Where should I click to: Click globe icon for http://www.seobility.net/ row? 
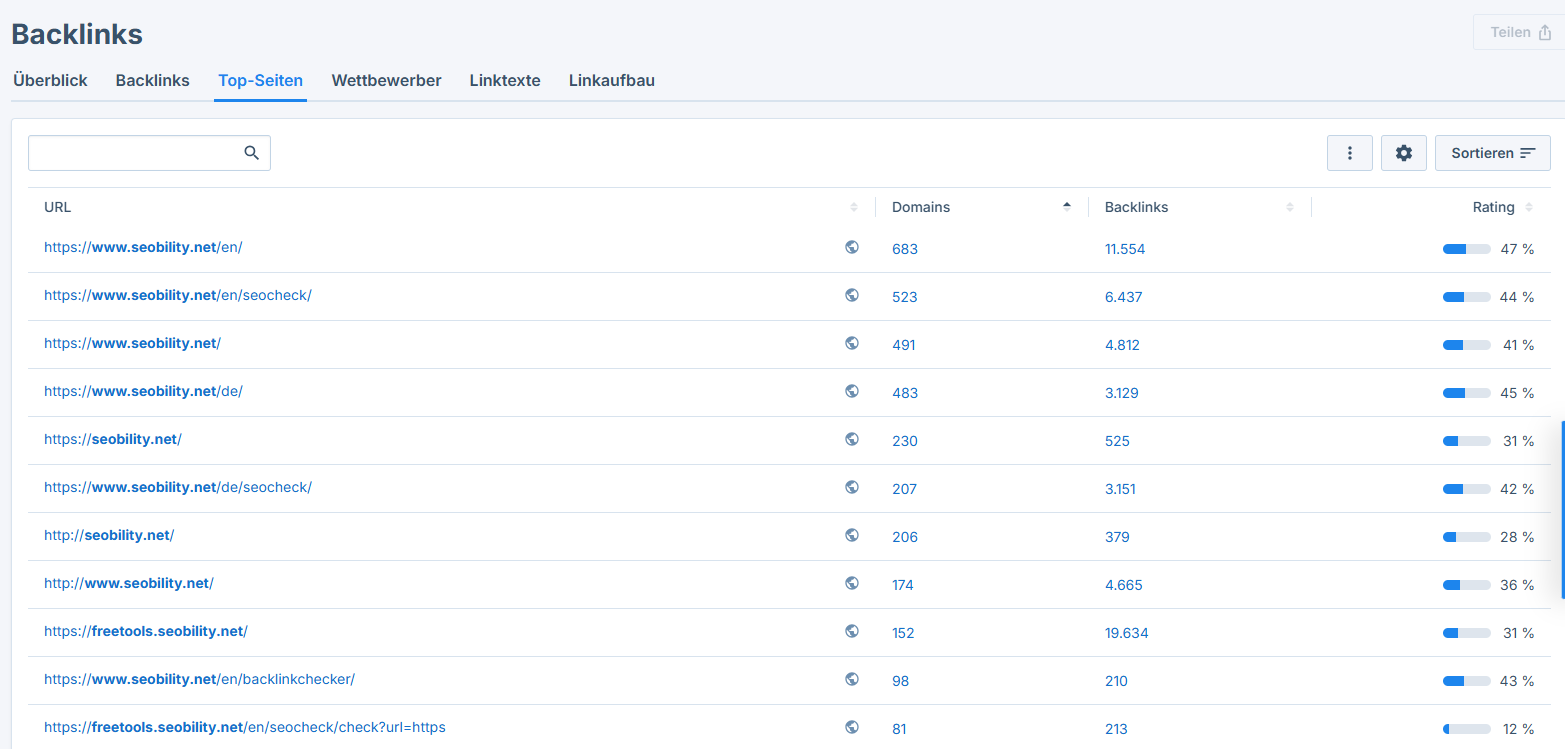point(852,583)
